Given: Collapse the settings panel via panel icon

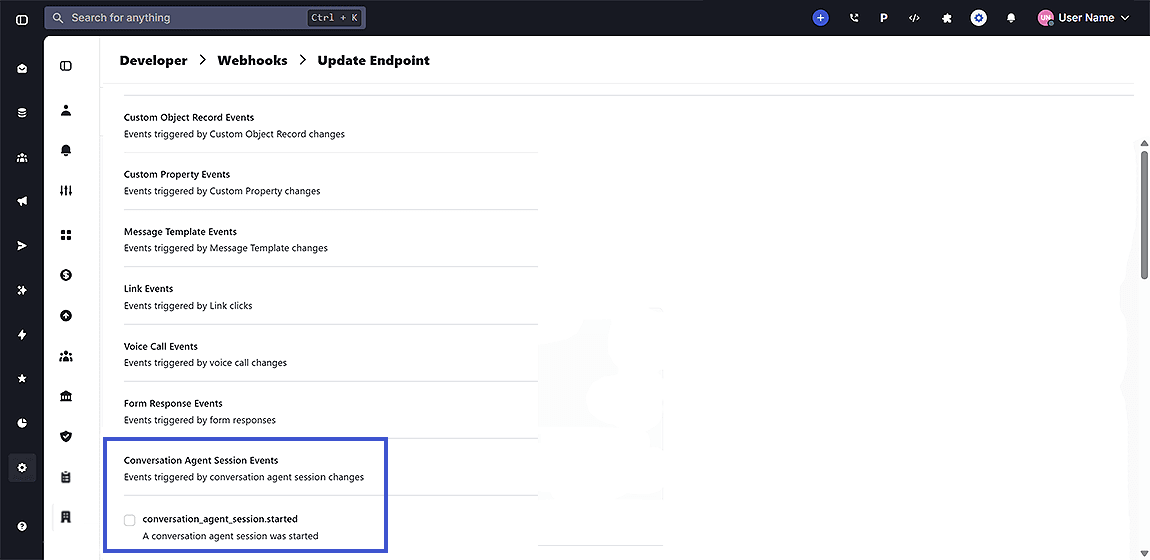Looking at the screenshot, I should pos(66,66).
